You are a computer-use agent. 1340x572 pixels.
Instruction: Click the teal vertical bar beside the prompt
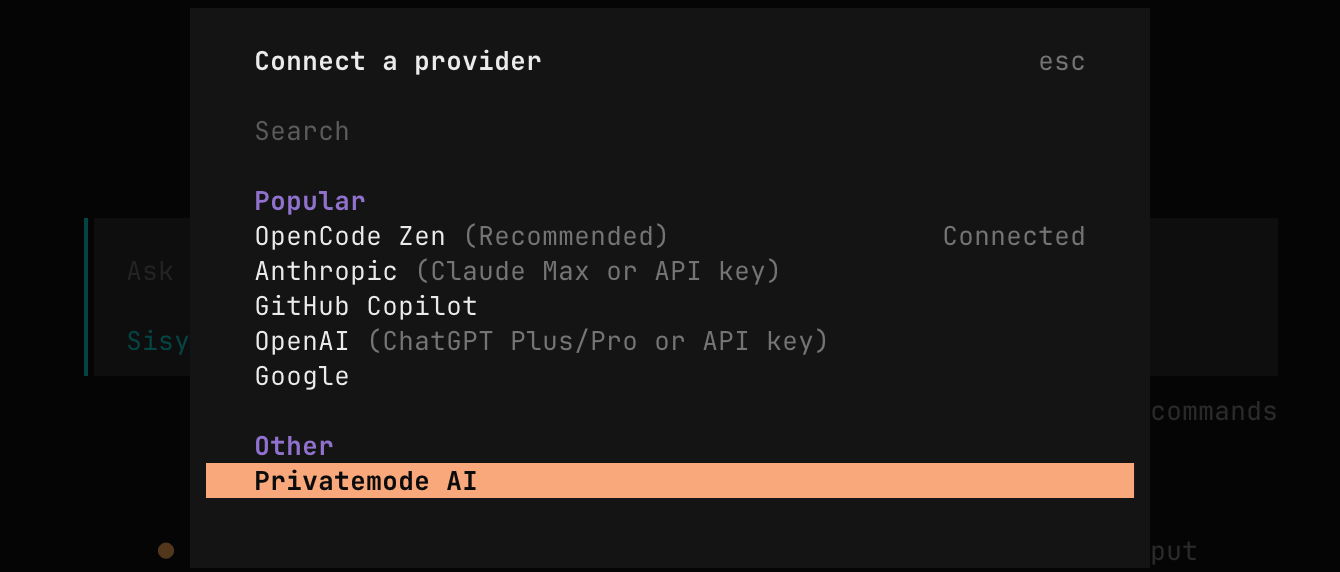[x=86, y=297]
